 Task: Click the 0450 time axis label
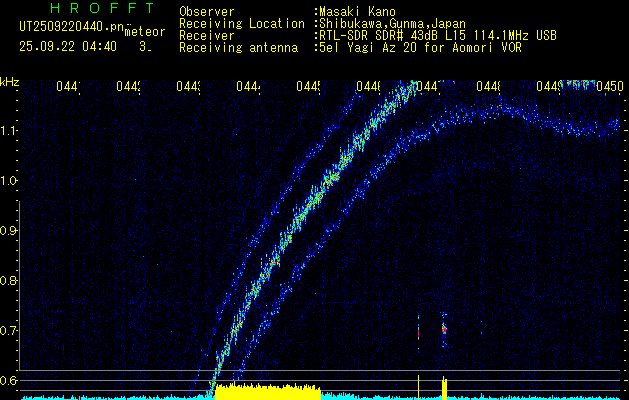point(610,86)
